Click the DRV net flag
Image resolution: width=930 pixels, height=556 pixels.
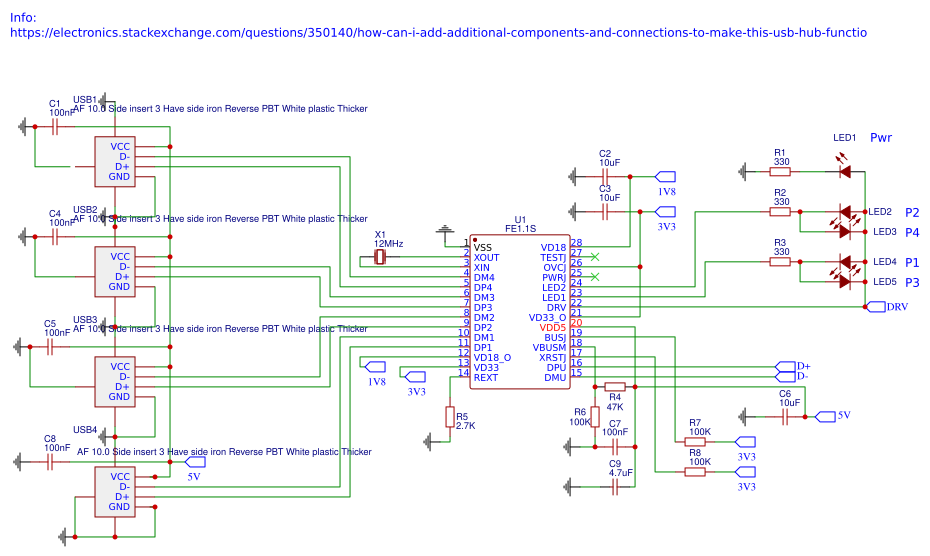click(x=876, y=307)
